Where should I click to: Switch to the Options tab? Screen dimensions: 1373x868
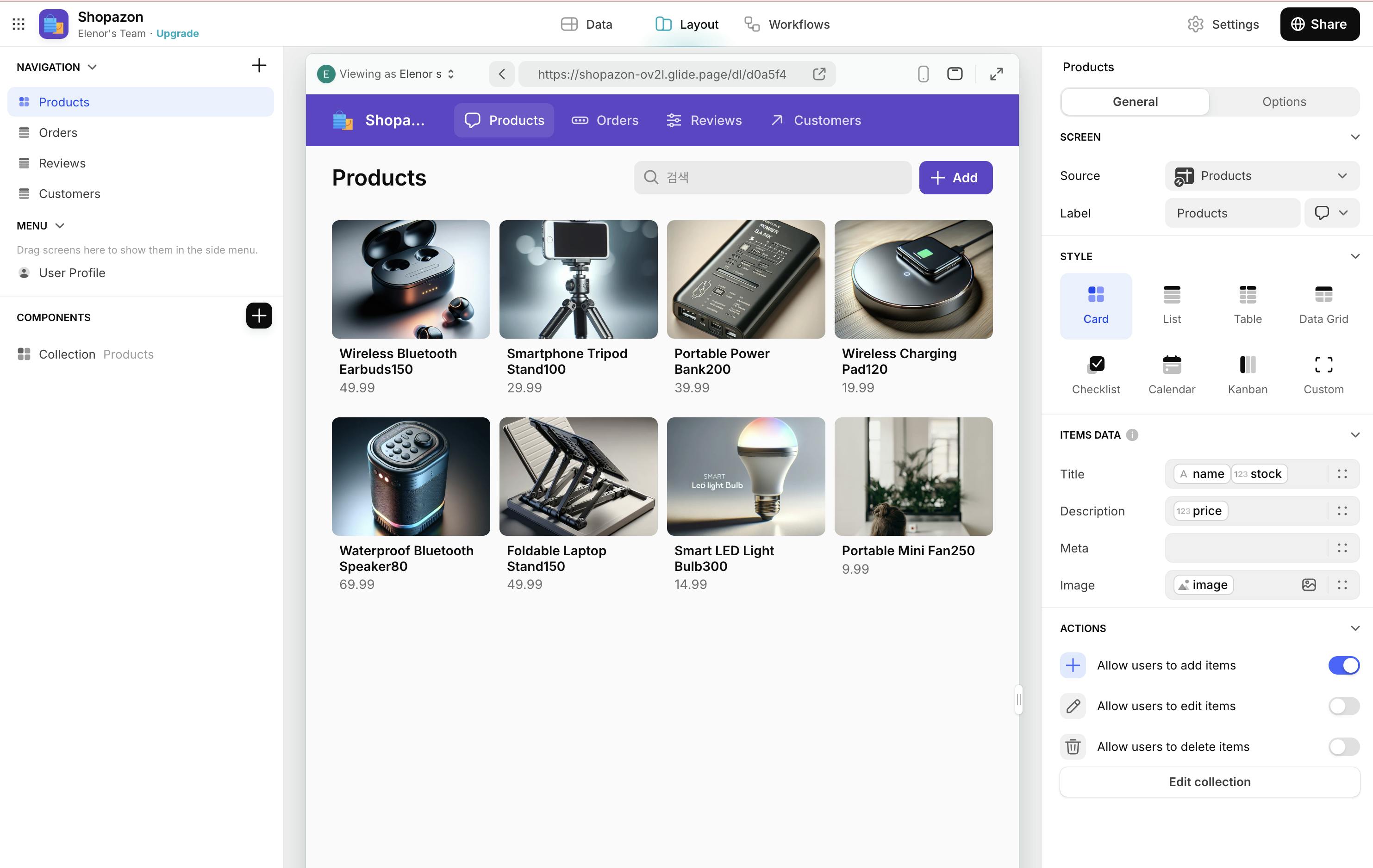point(1284,102)
